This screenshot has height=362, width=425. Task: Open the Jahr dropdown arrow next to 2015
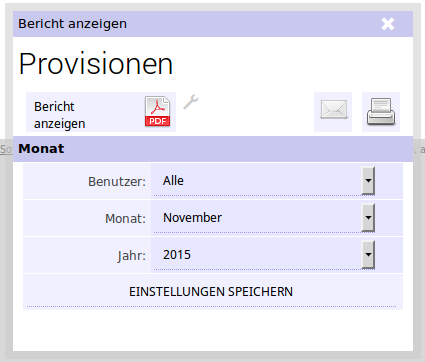point(368,255)
